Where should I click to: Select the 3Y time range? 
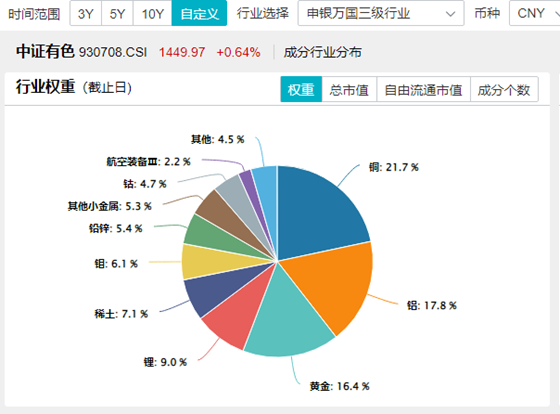coord(86,14)
